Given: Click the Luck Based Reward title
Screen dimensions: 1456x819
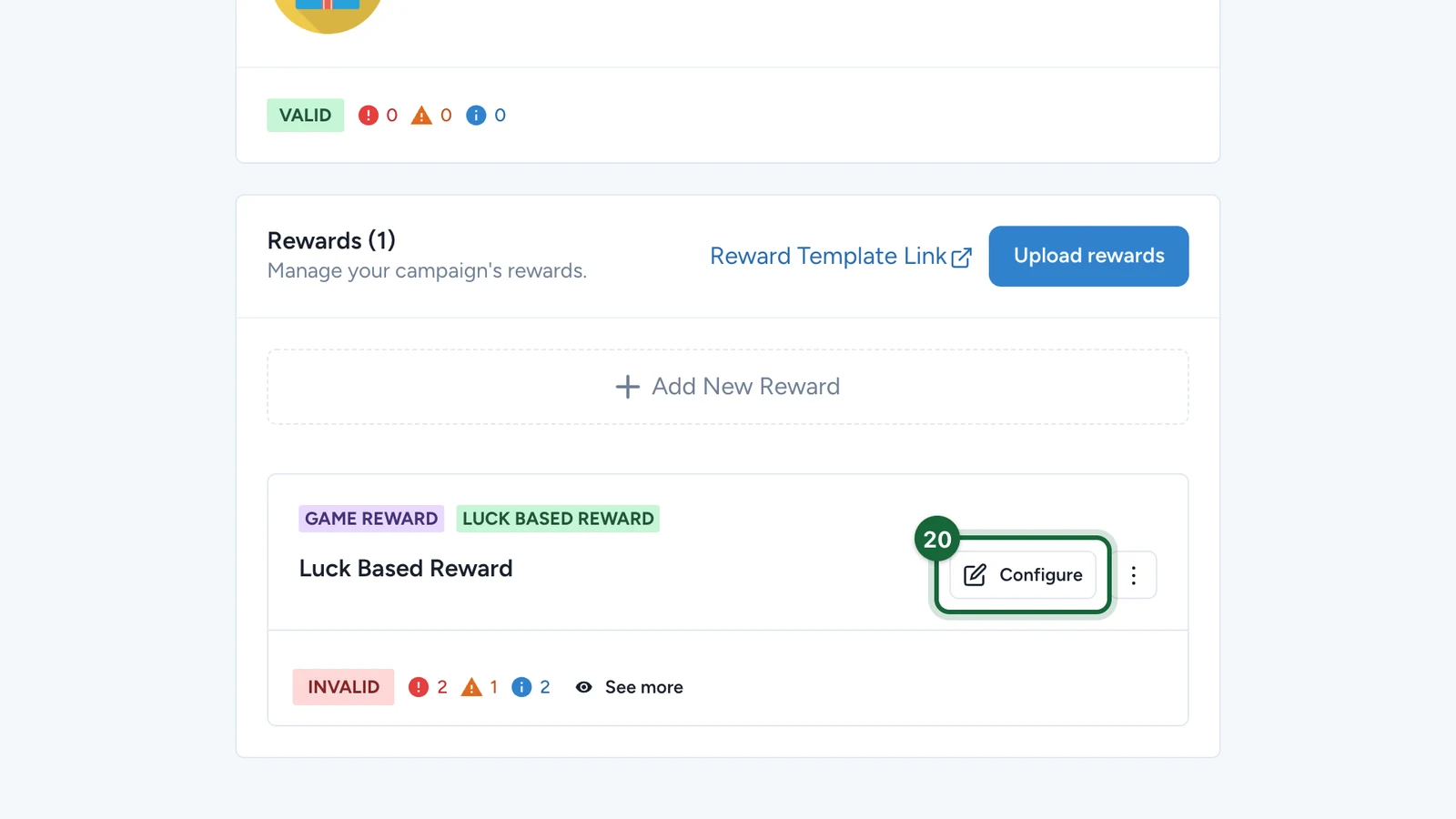Looking at the screenshot, I should (406, 569).
